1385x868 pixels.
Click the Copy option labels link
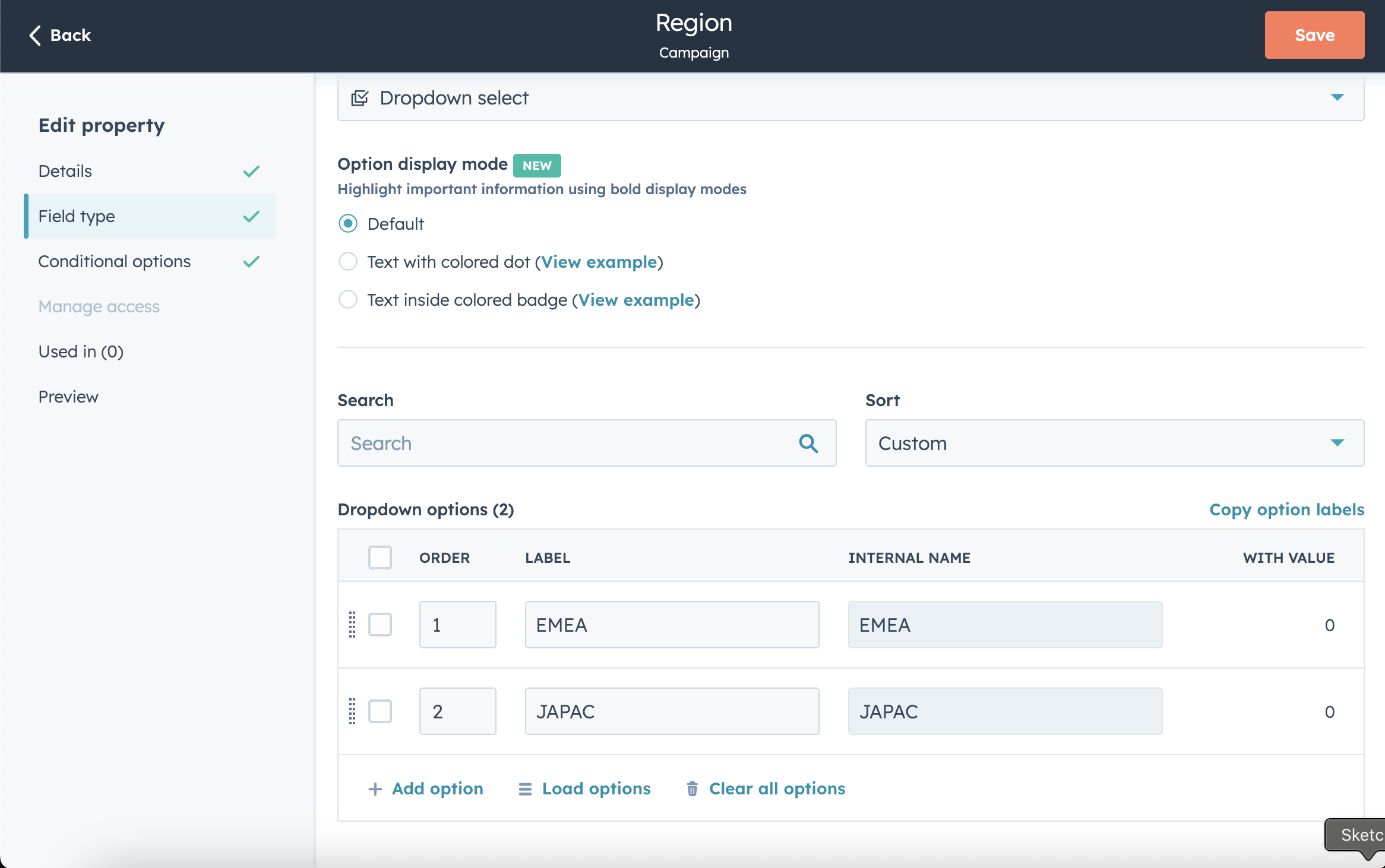pyautogui.click(x=1286, y=509)
